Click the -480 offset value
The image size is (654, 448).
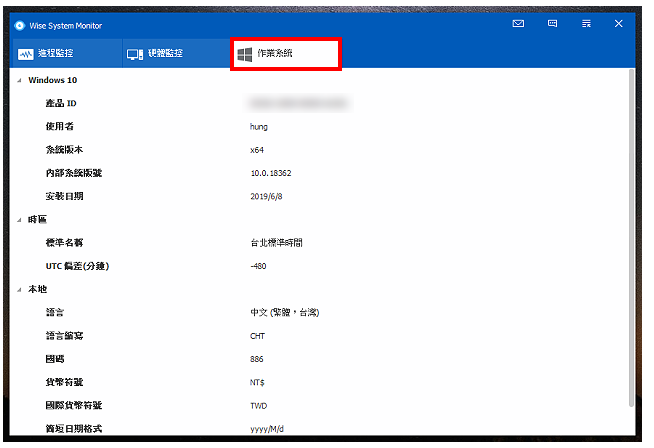258,266
